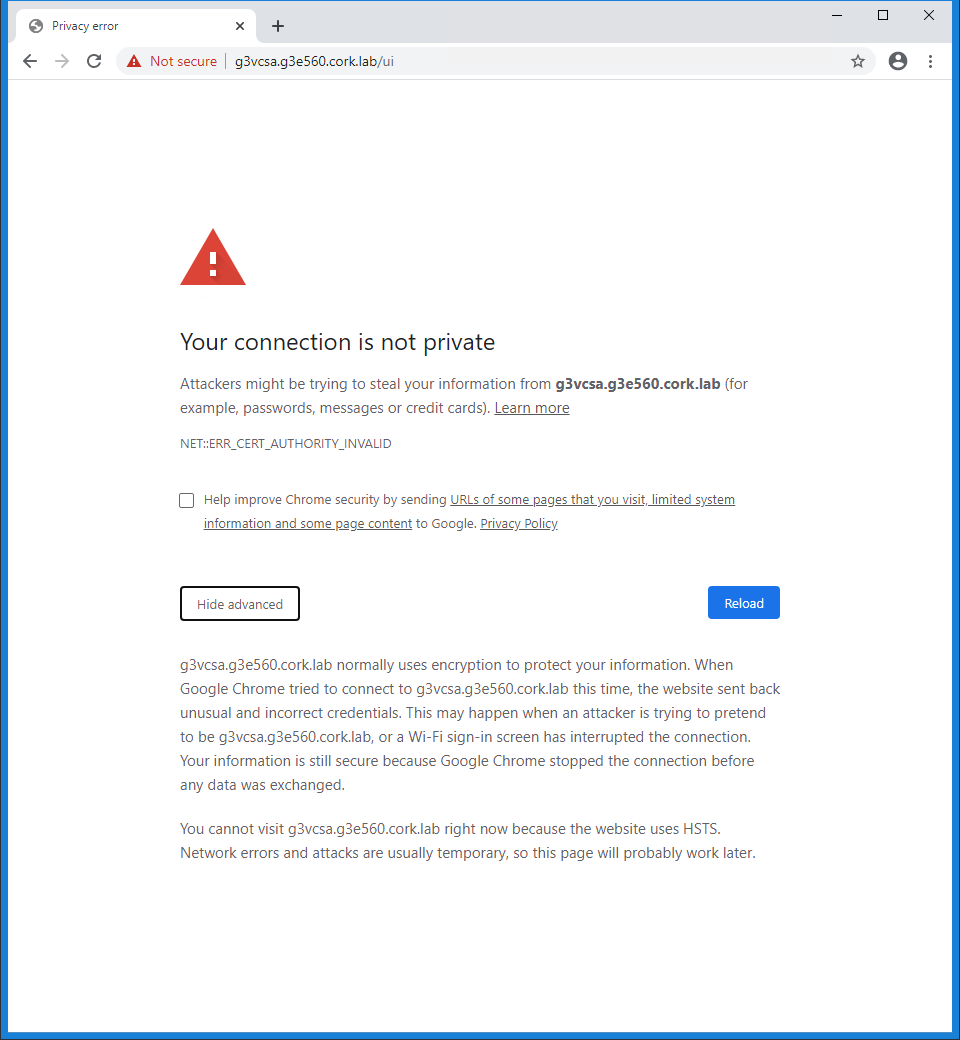Open a new tab with plus button

[x=278, y=26]
